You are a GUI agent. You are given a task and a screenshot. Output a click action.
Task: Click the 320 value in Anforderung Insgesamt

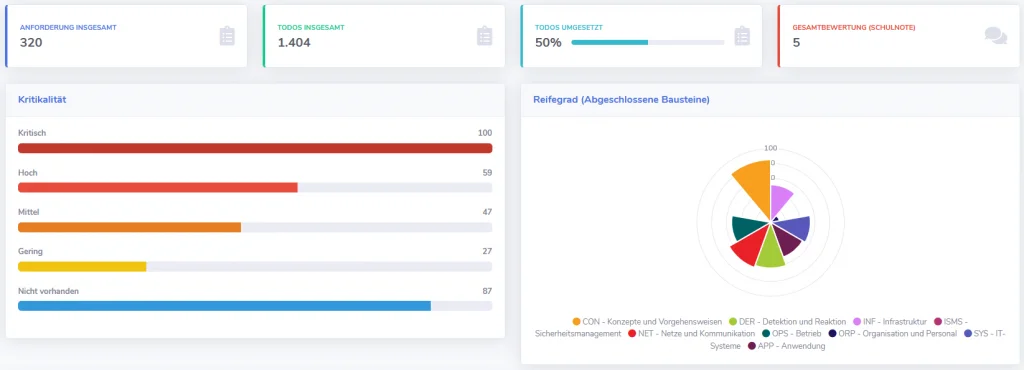(31, 43)
